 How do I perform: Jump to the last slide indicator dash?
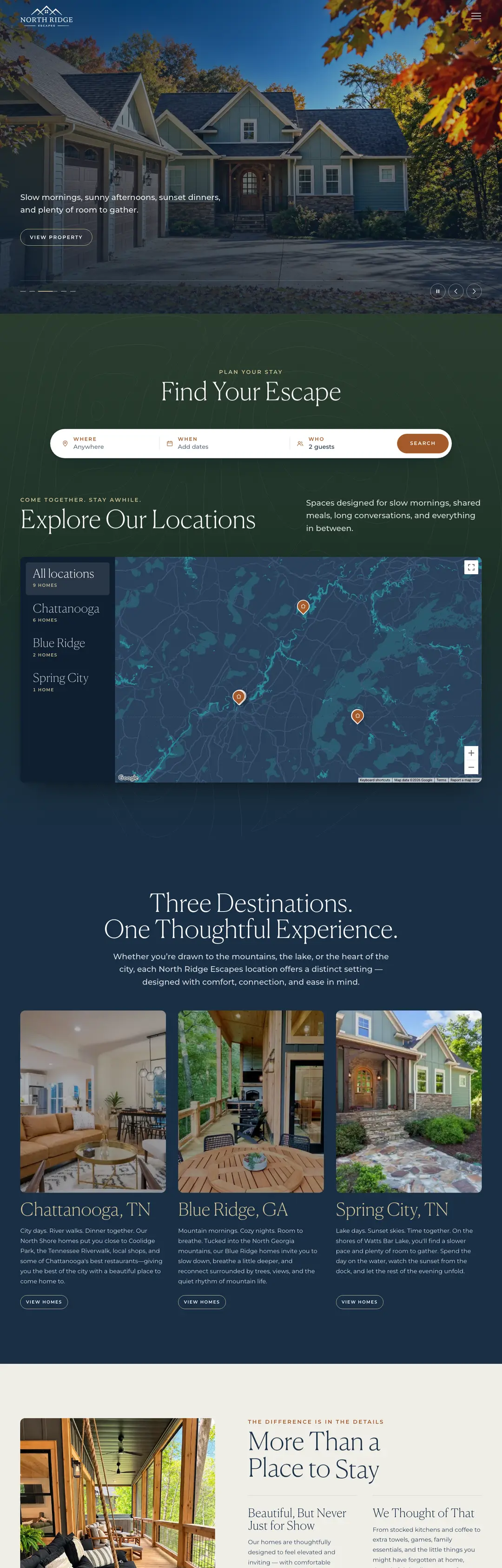click(x=73, y=291)
